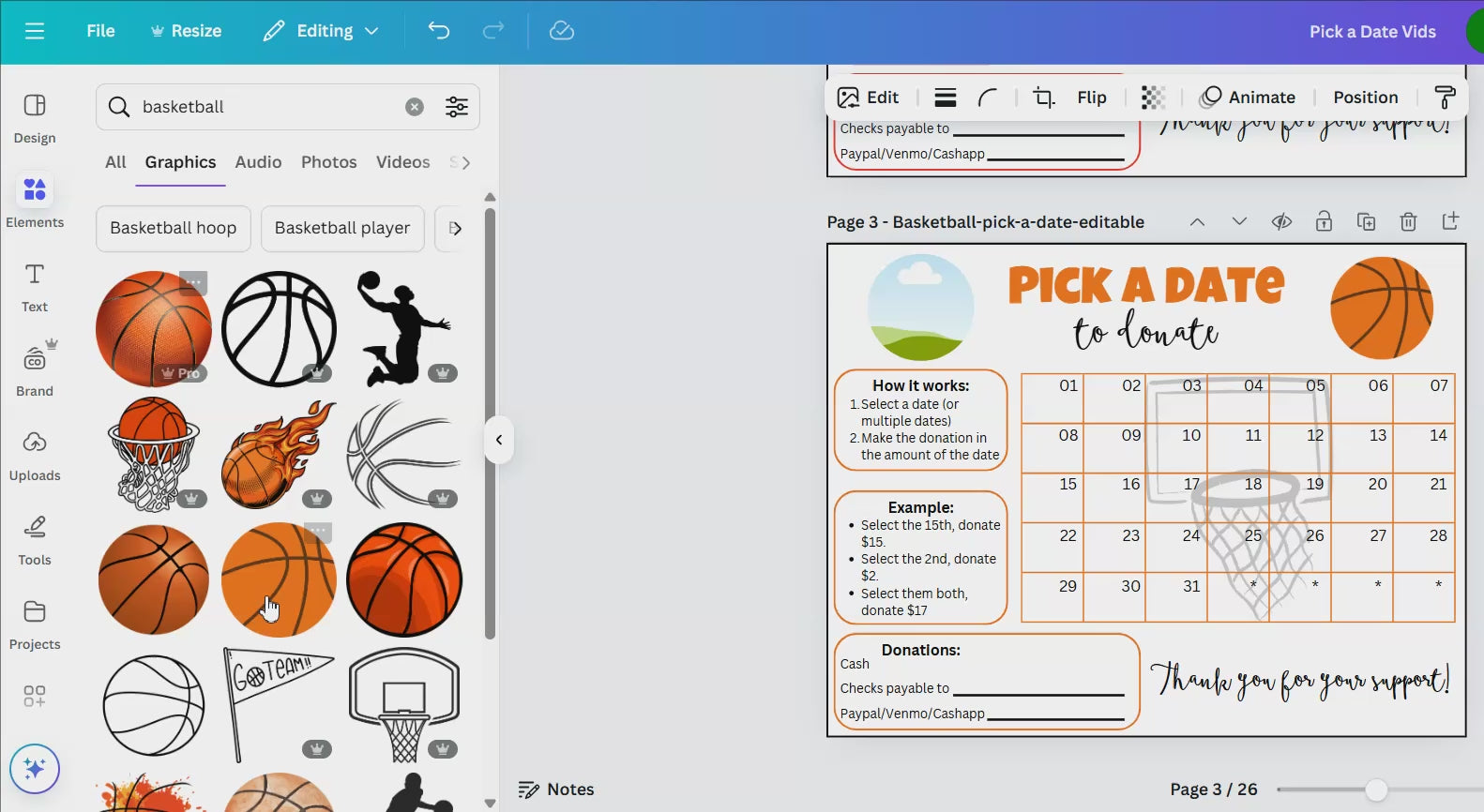Adjust the zoom slider handle

click(x=1376, y=789)
